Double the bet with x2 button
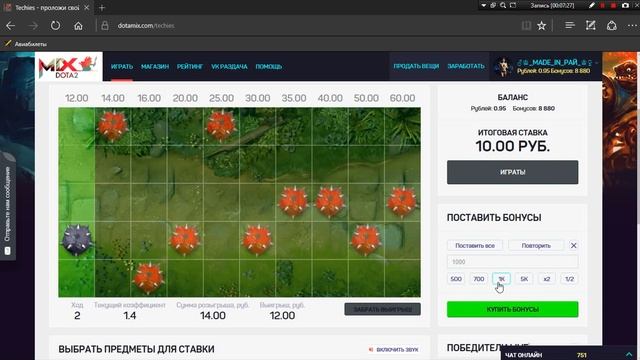The width and height of the screenshot is (640, 360). click(x=547, y=279)
